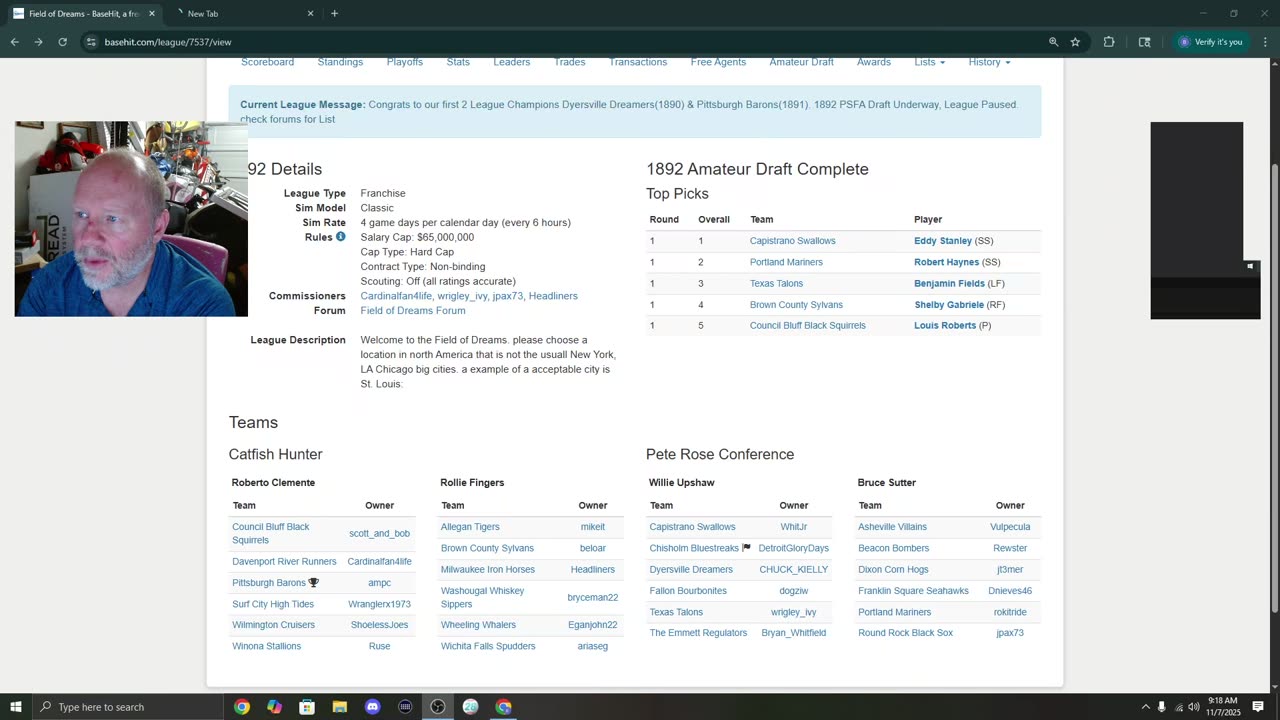
Task: Click the Windows taskbar search box
Action: click(128, 707)
